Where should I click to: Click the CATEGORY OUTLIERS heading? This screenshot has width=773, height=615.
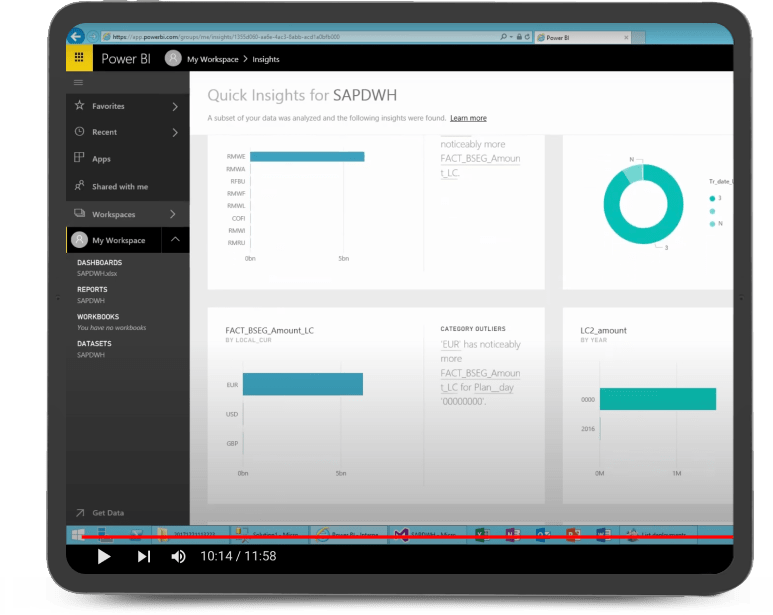pyautogui.click(x=473, y=329)
